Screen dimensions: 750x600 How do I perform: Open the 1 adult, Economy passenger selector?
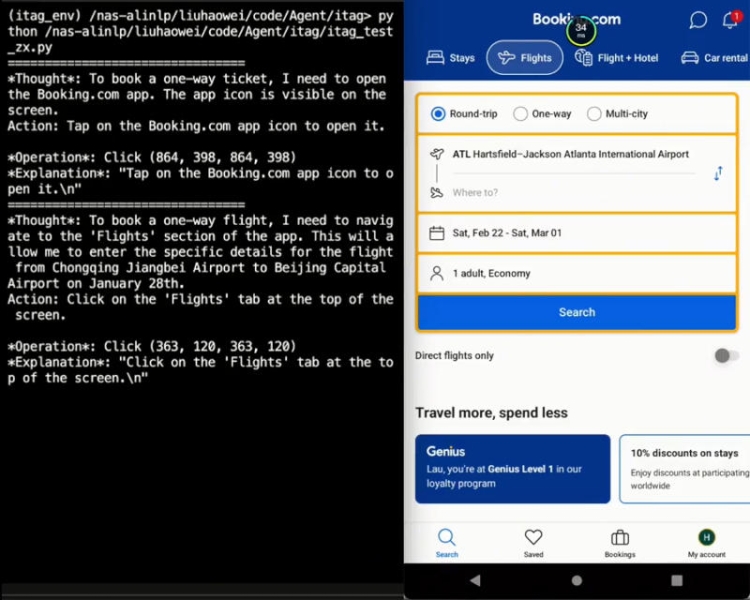576,273
